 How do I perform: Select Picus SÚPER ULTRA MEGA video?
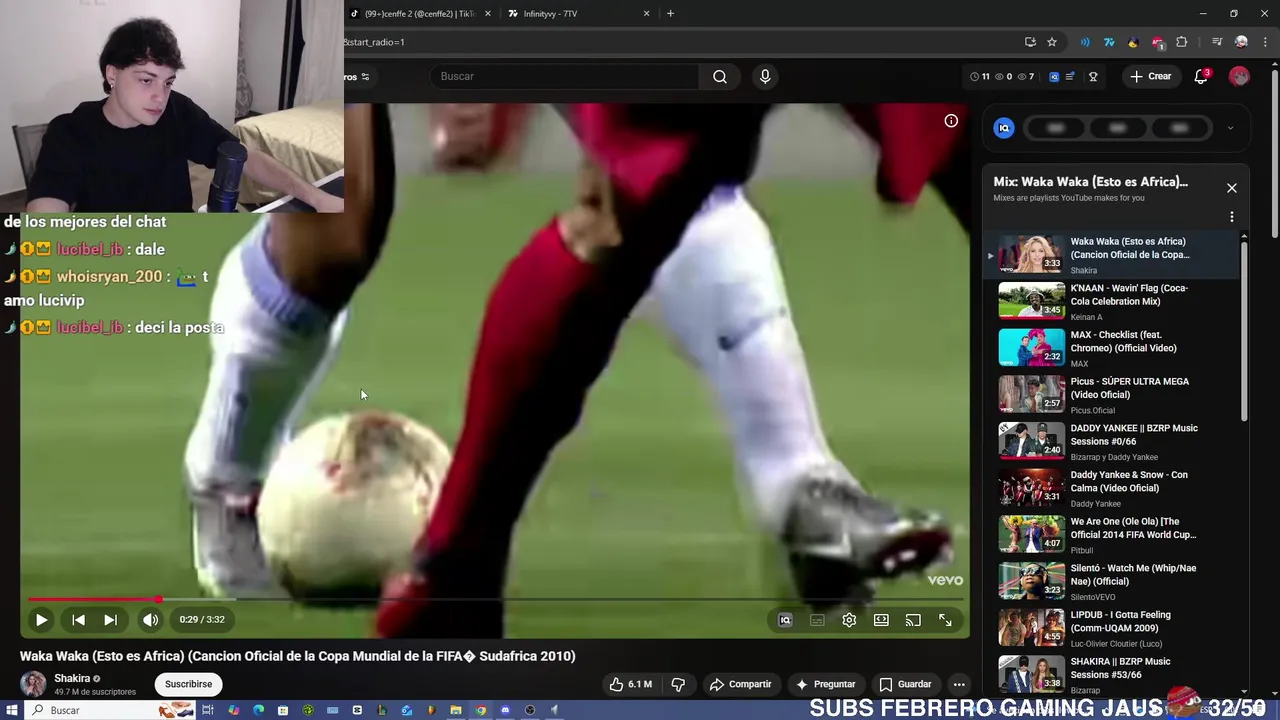pos(1112,395)
